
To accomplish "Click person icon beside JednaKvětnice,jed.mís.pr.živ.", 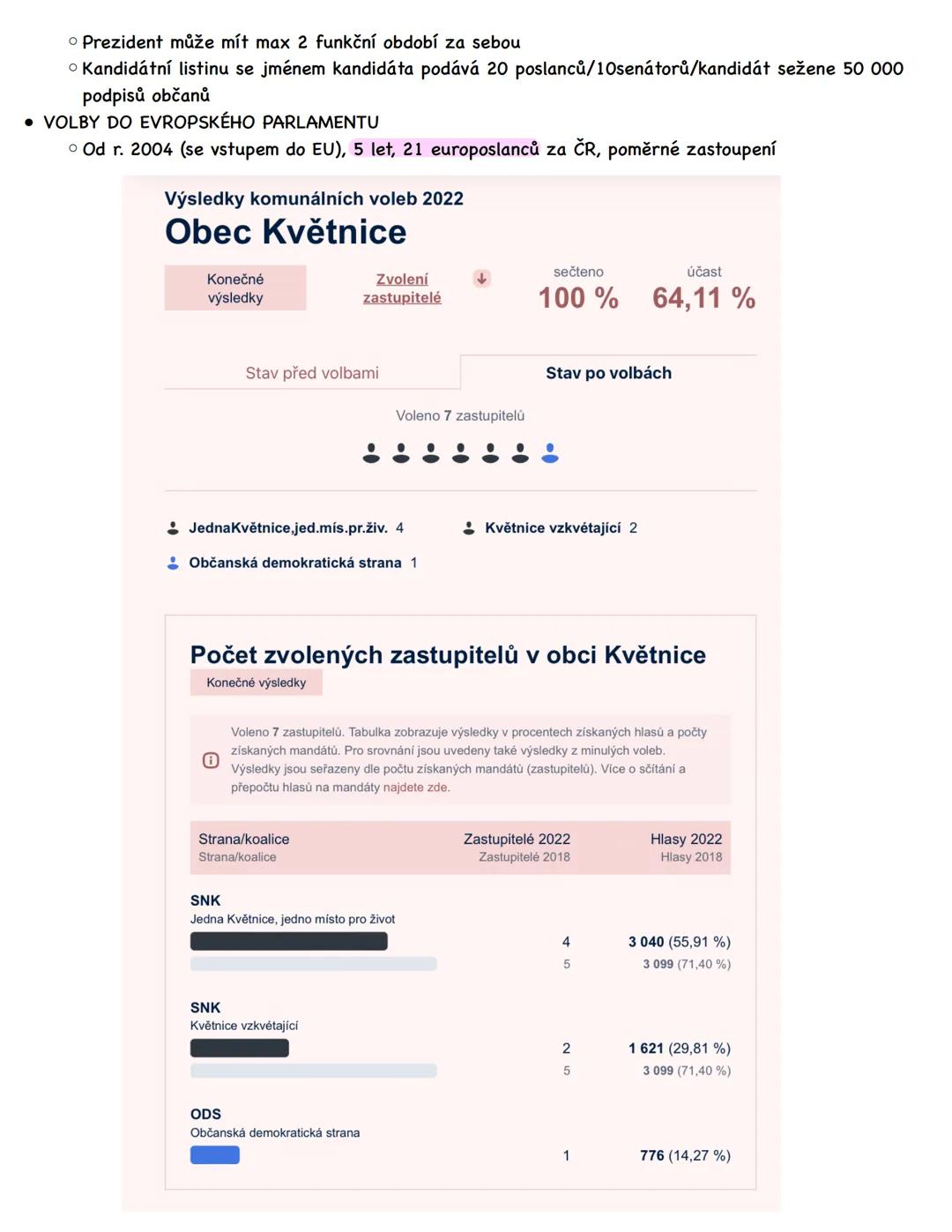I will (x=171, y=527).
